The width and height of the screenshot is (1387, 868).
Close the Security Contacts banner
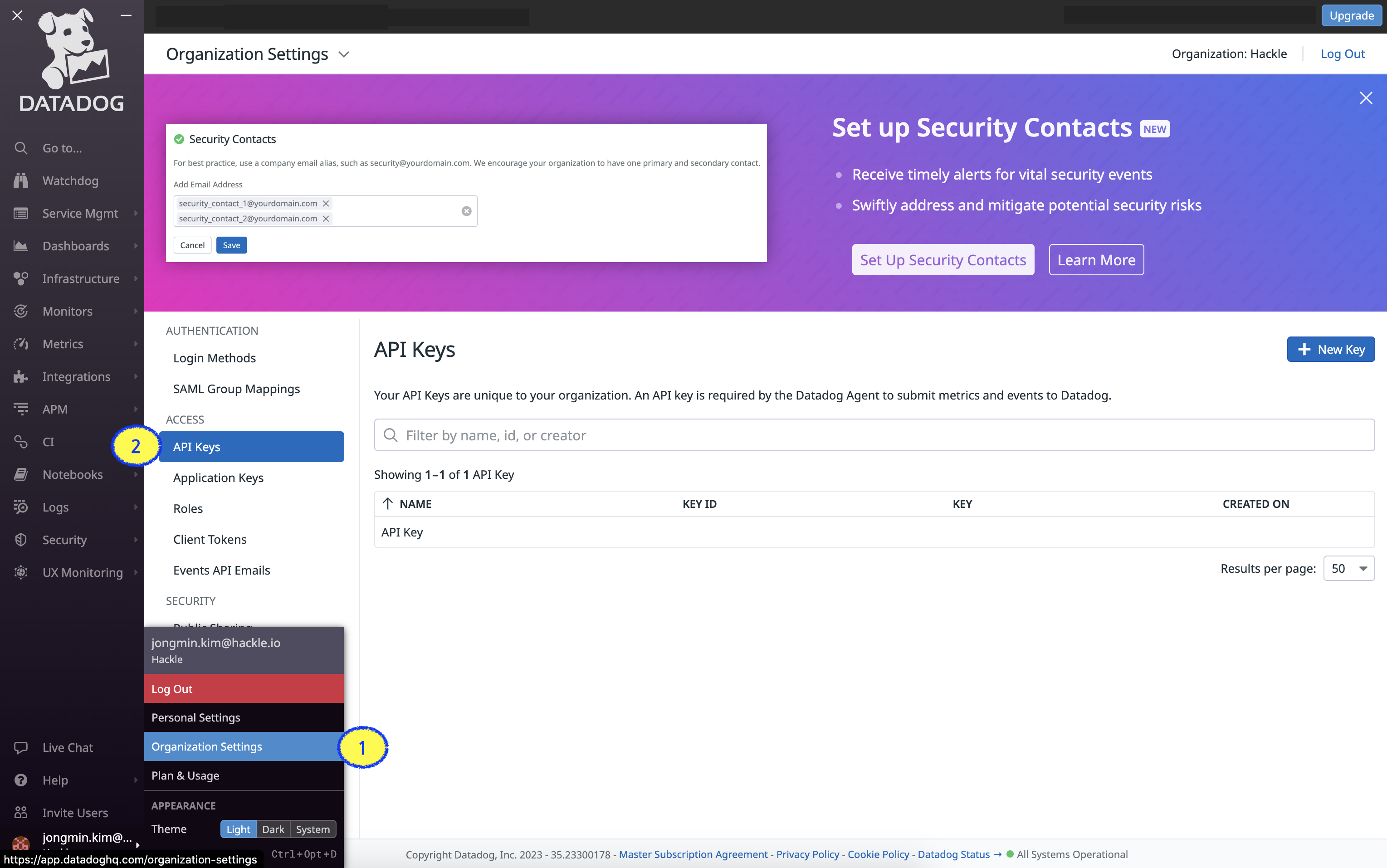(1366, 98)
